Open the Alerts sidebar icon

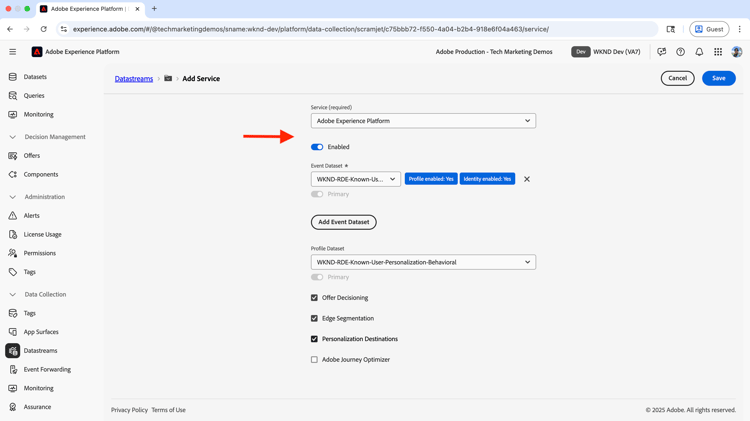(x=13, y=216)
